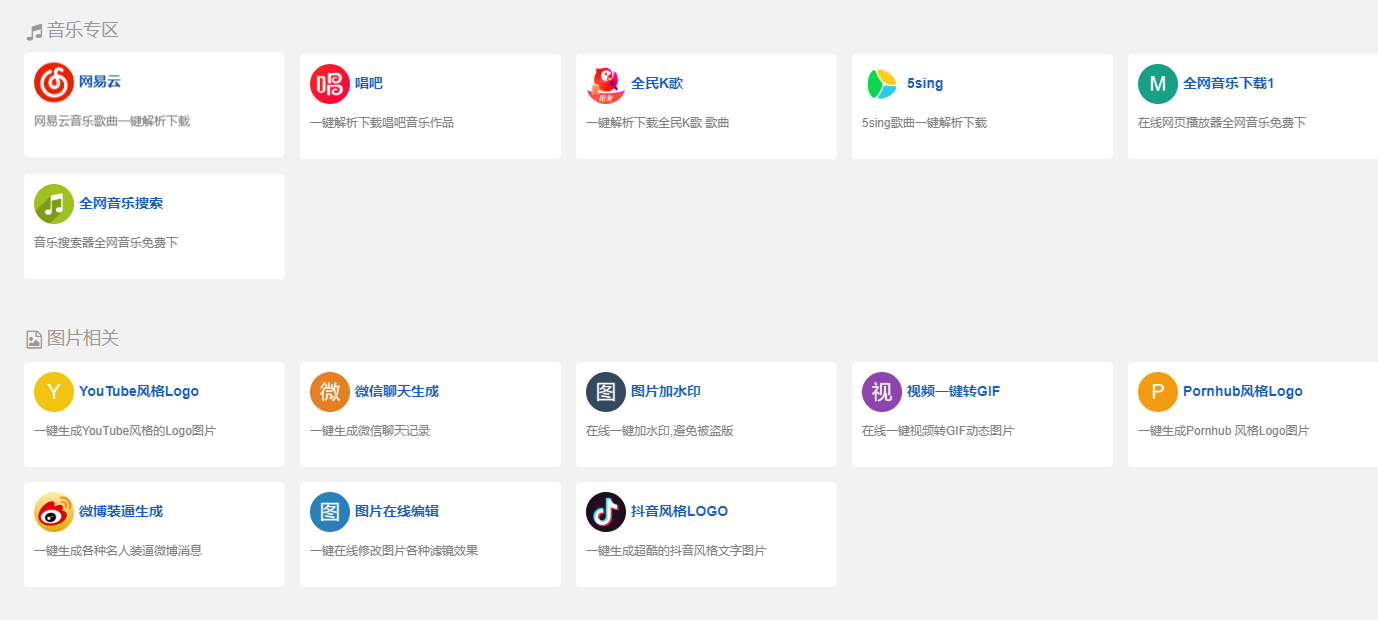The height and width of the screenshot is (620, 1378).
Task: Open the 图片加水印 link
Action: tap(666, 392)
